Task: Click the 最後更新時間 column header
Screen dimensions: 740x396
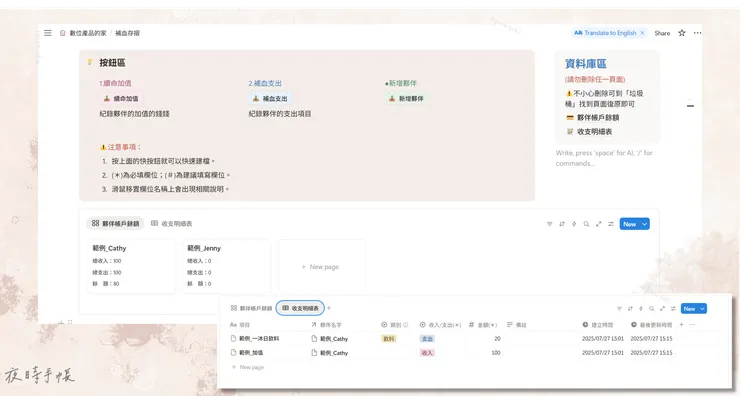Action: (651, 325)
